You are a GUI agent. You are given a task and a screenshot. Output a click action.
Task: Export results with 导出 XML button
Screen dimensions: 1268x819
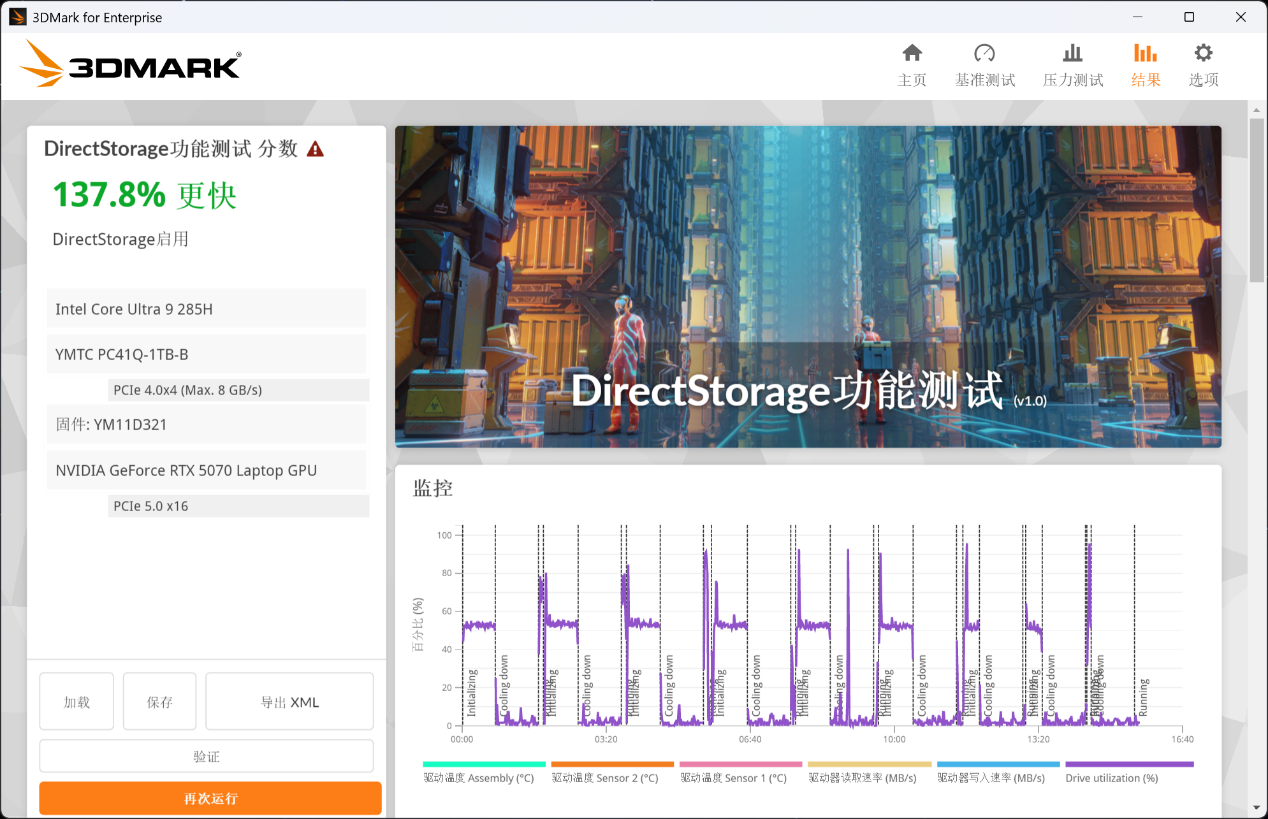(x=290, y=701)
